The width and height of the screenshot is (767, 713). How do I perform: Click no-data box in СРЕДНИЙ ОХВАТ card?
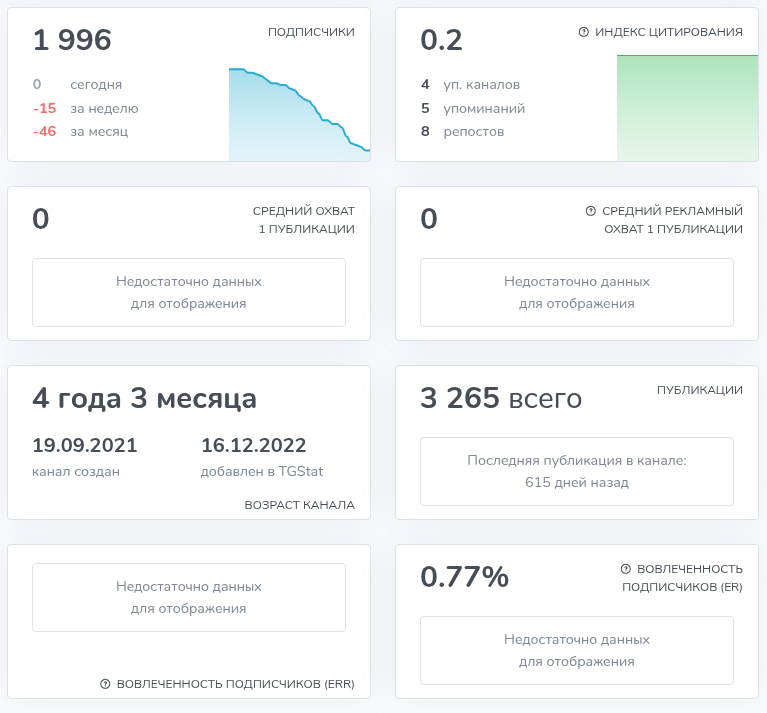pyautogui.click(x=189, y=292)
